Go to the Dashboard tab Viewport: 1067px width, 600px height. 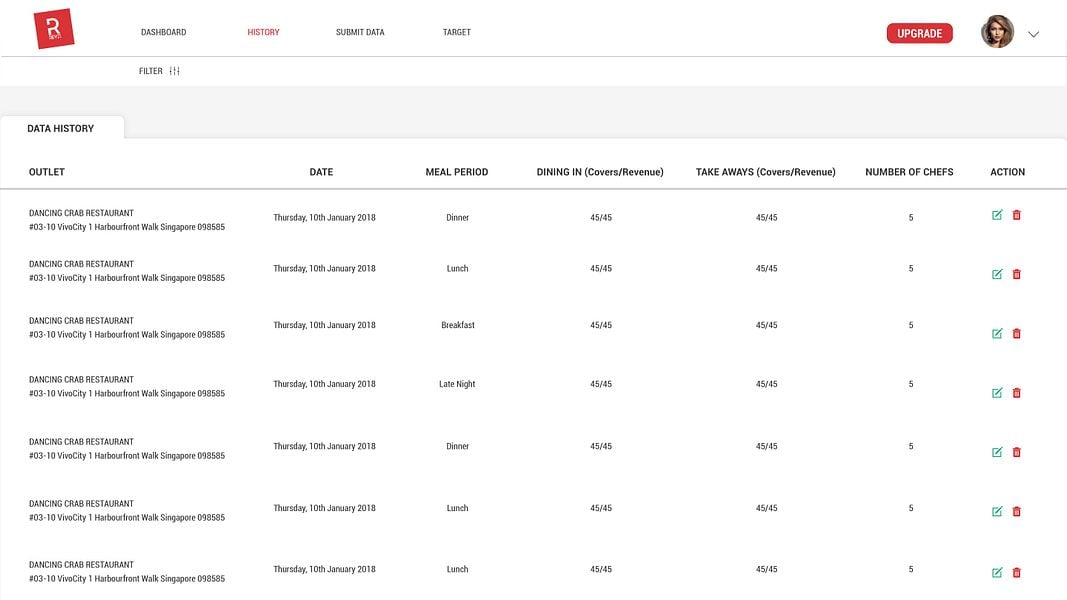click(x=163, y=32)
